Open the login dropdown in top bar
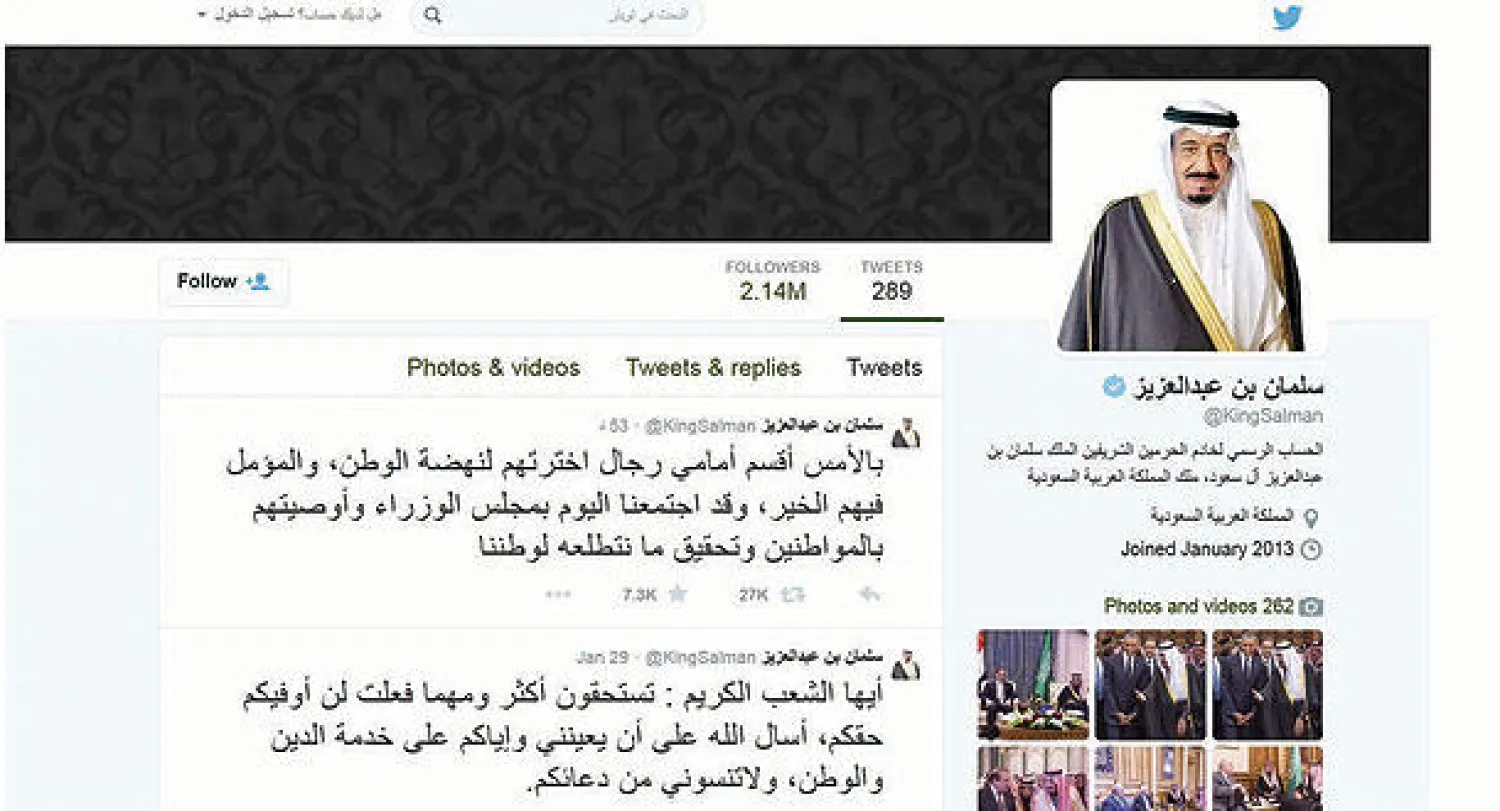Viewport: 1500px width, 811px height. [x=290, y=15]
